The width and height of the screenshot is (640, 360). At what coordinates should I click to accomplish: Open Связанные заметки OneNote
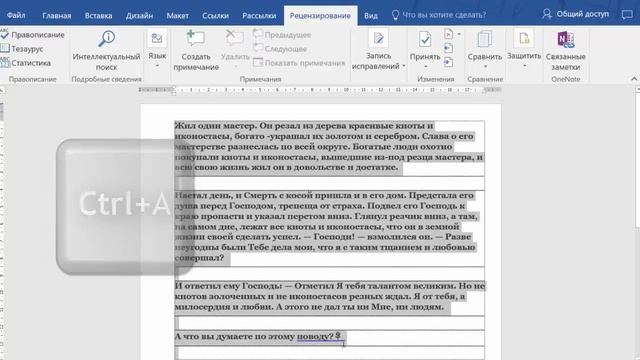point(566,51)
